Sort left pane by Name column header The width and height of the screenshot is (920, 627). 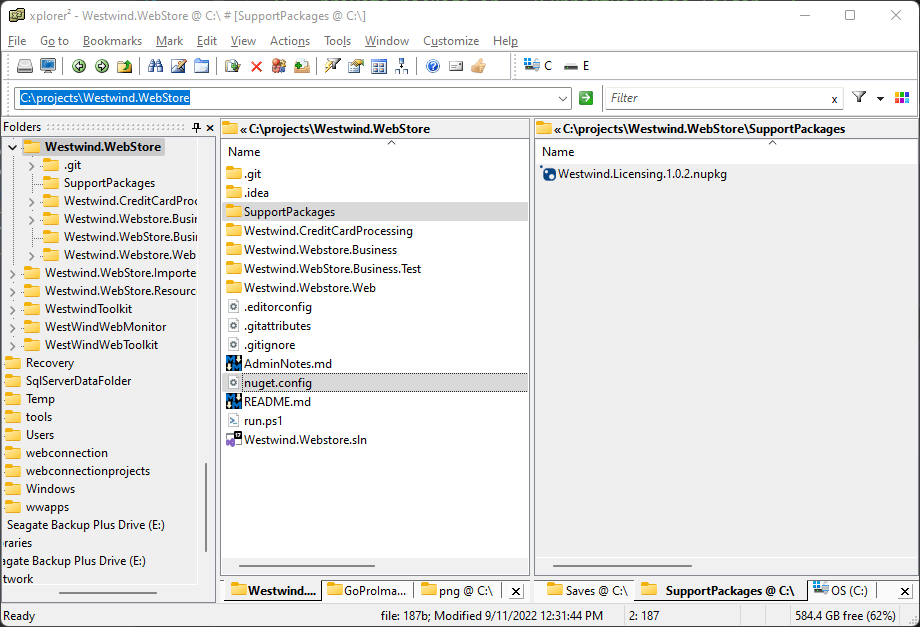click(x=244, y=152)
